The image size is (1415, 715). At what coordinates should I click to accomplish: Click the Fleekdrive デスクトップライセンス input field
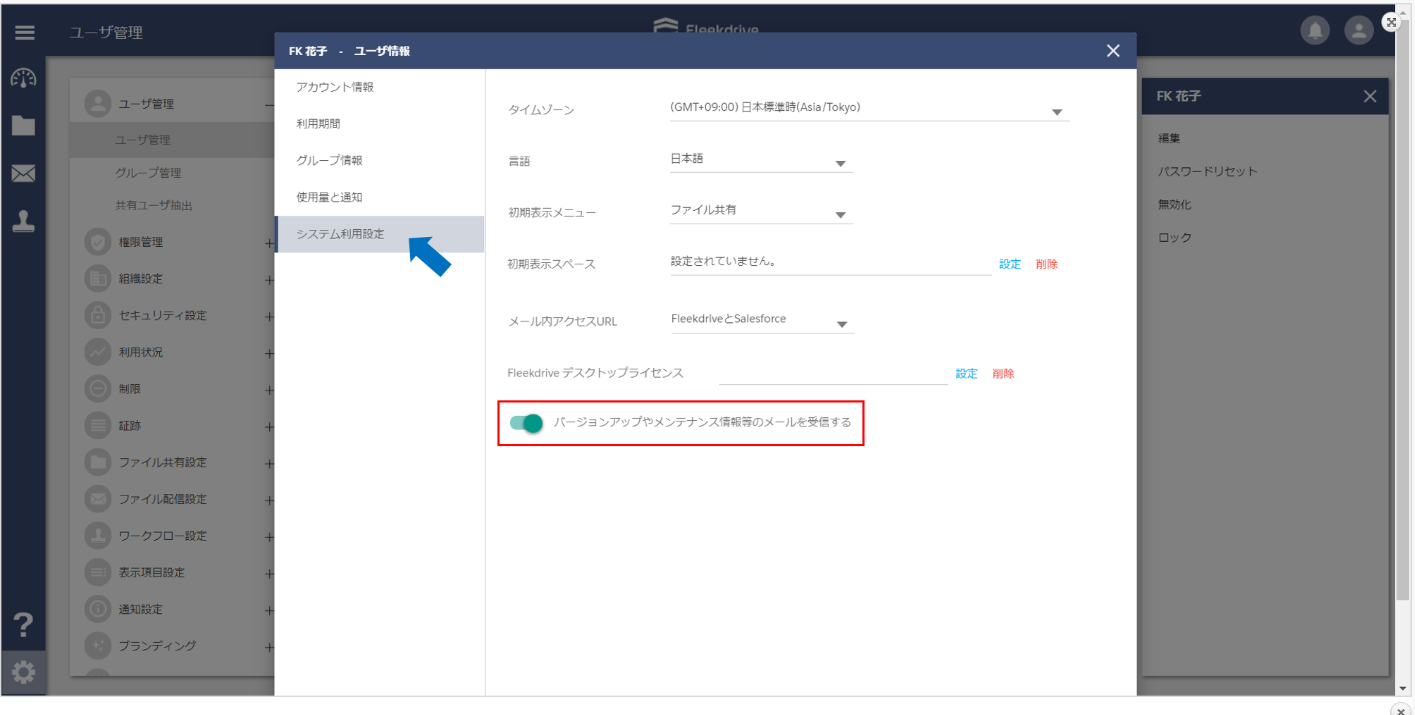[x=833, y=373]
